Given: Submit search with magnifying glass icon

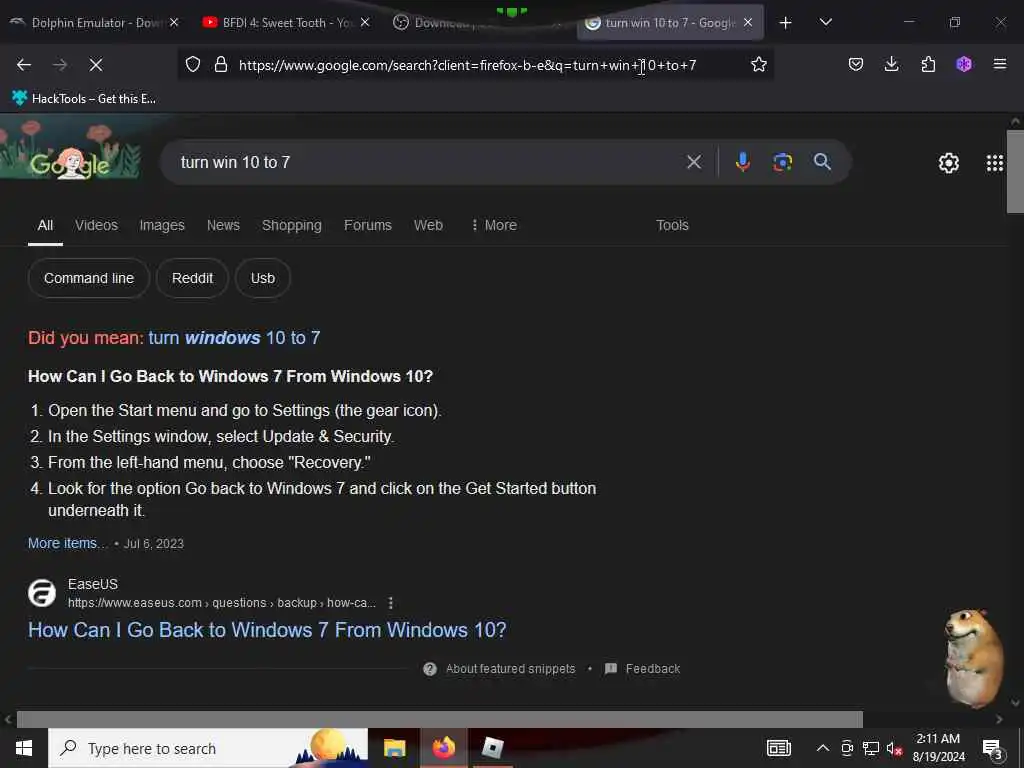Looking at the screenshot, I should [x=822, y=162].
